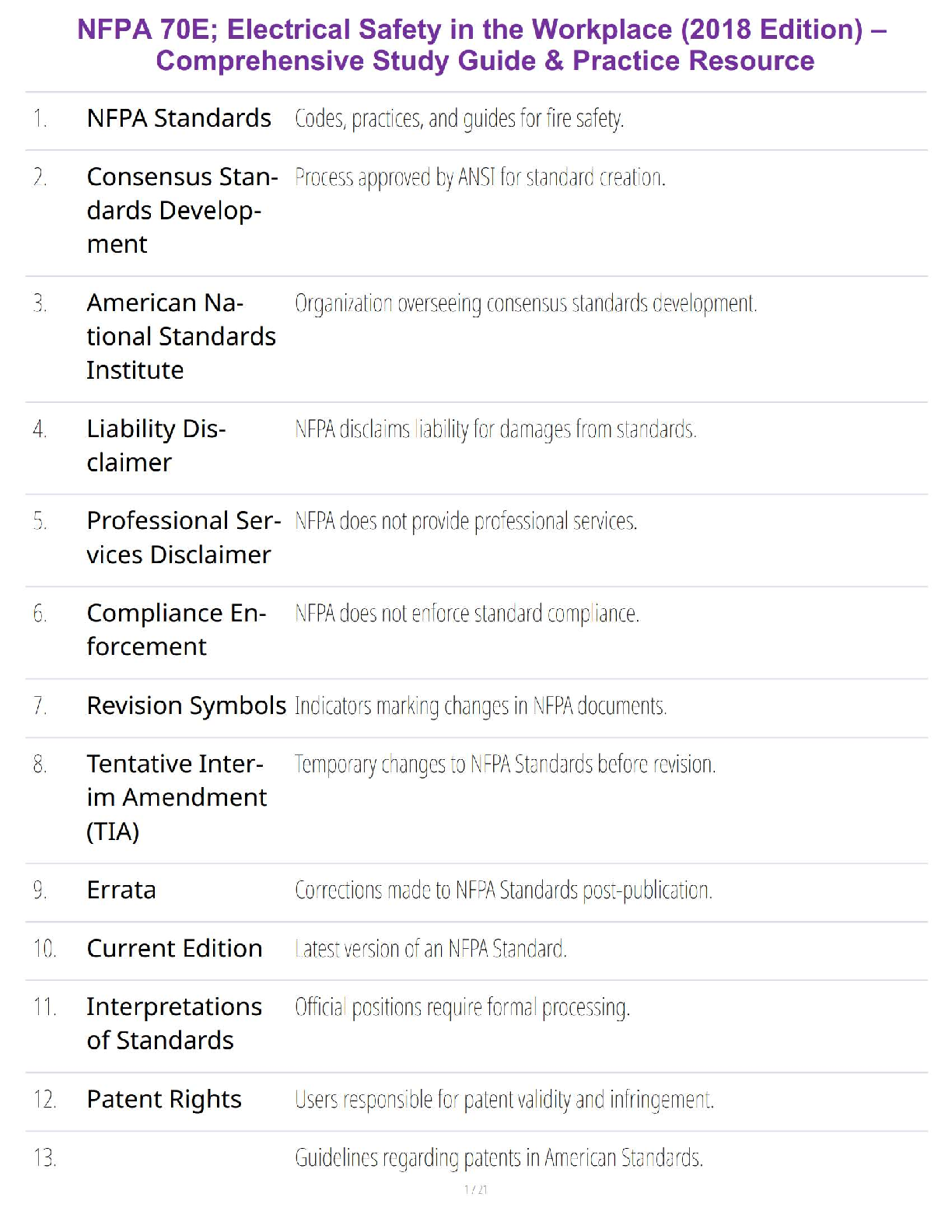Click definition "Guidelines regarding patents in American Standards"
This screenshot has width=952, height=1232.
click(x=499, y=1158)
